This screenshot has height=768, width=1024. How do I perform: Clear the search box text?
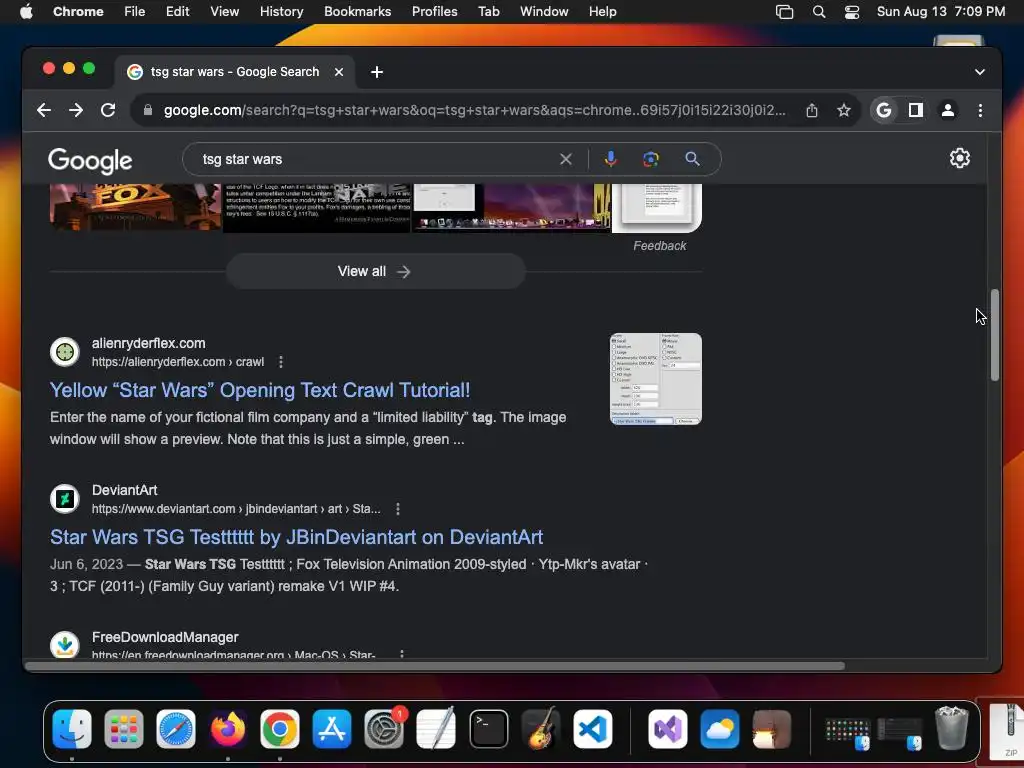pos(566,159)
